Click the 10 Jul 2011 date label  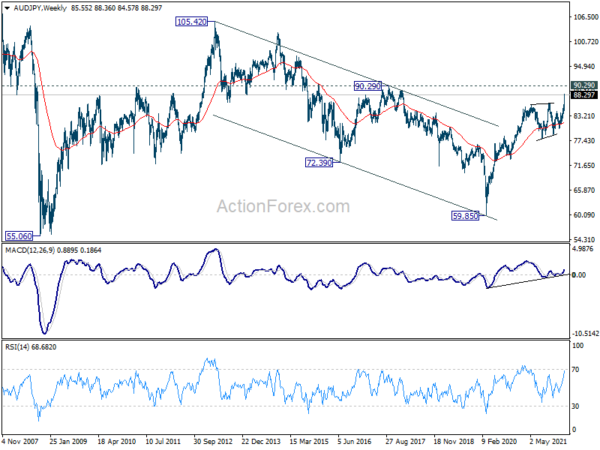coord(163,441)
